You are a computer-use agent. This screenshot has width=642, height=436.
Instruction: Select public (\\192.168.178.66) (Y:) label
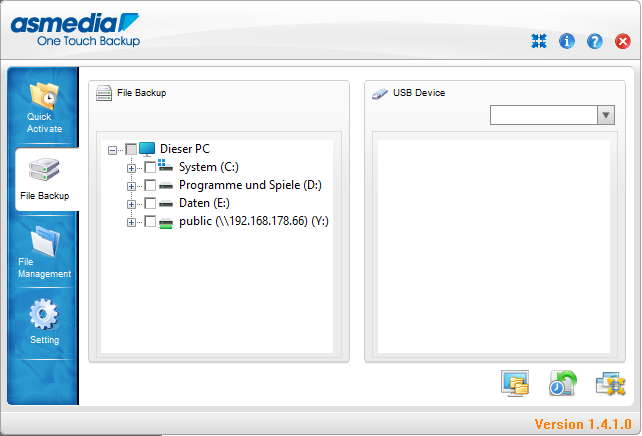point(254,221)
